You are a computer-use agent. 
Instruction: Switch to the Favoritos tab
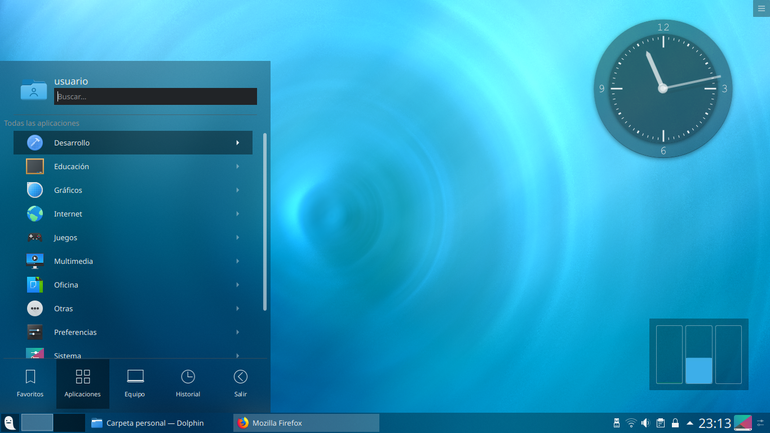point(30,383)
